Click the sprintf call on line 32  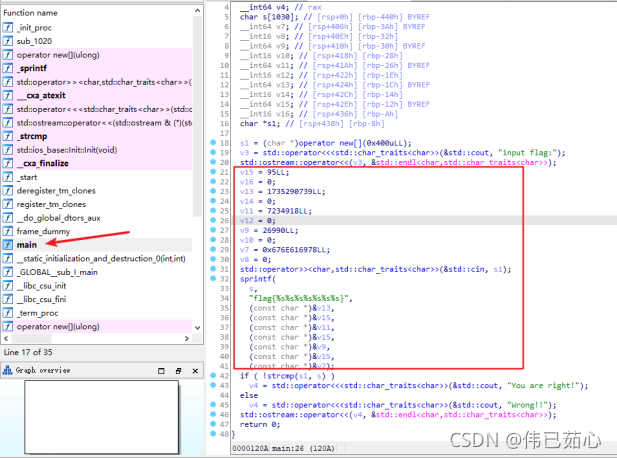coord(256,279)
